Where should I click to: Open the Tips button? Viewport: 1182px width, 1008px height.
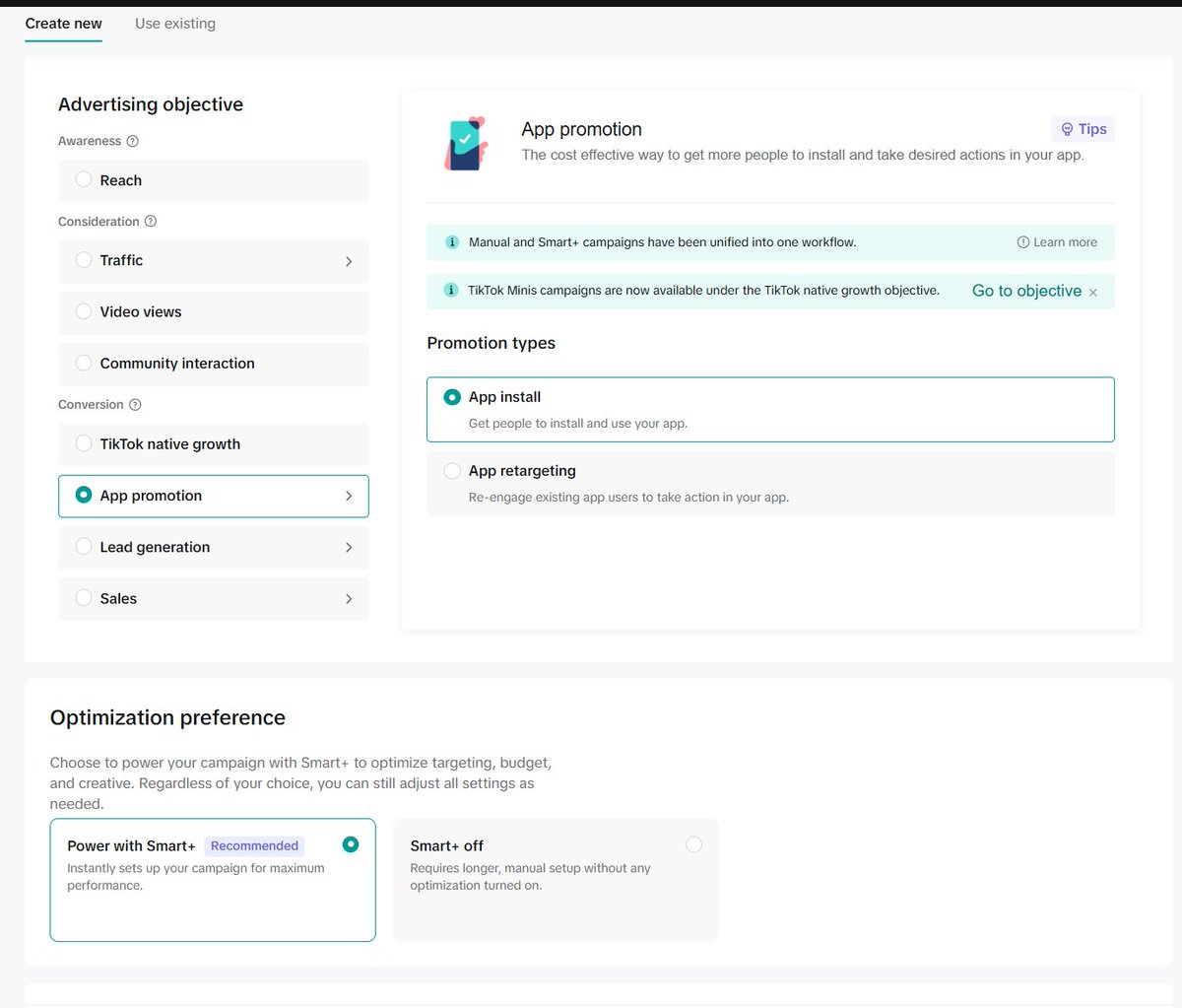(1083, 129)
